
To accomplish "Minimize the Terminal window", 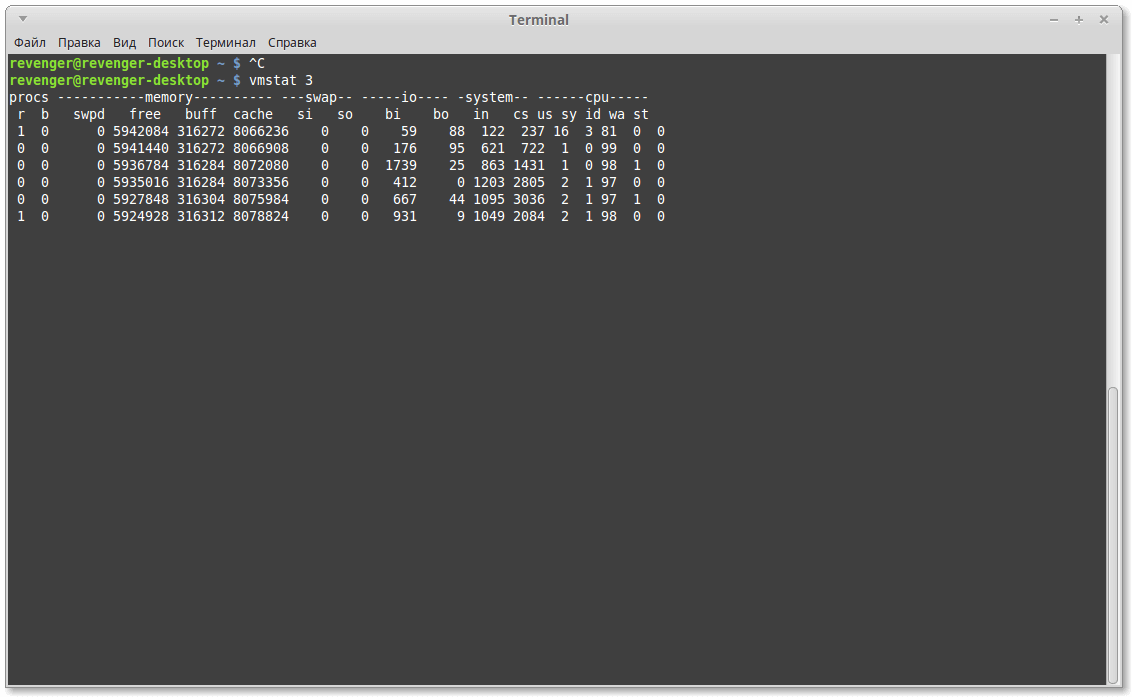I will click(1054, 20).
